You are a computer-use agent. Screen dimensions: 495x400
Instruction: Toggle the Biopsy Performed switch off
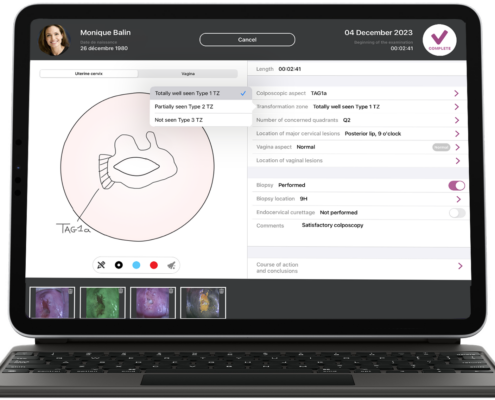coord(457,185)
